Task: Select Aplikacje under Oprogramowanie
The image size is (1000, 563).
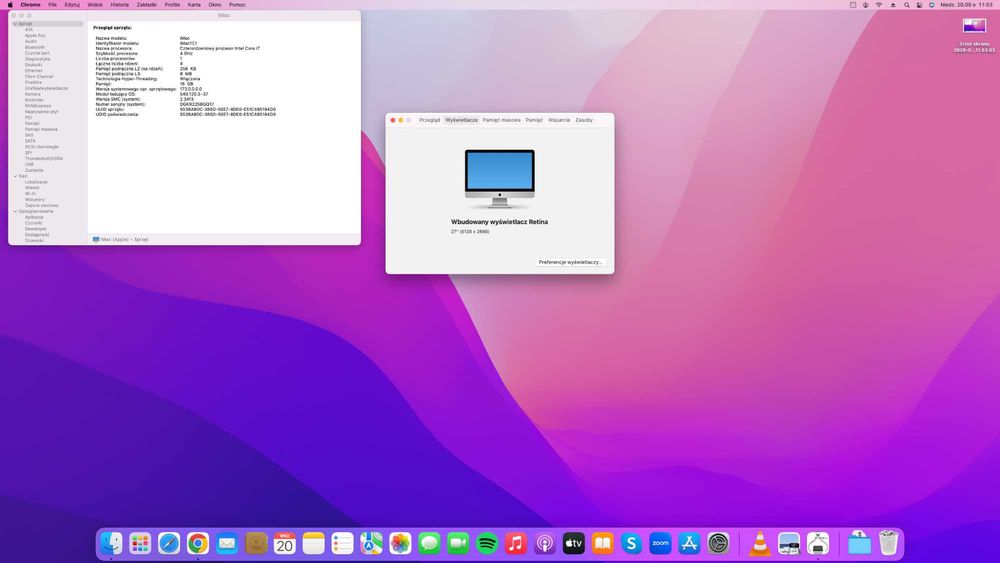Action: click(34, 217)
